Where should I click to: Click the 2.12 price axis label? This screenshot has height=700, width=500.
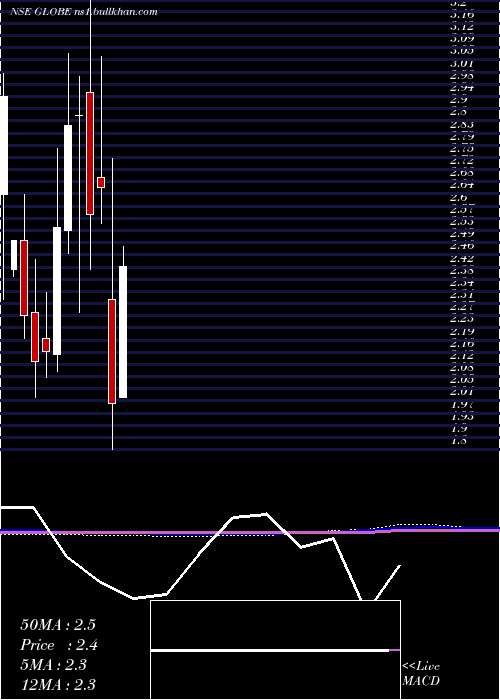(461, 356)
